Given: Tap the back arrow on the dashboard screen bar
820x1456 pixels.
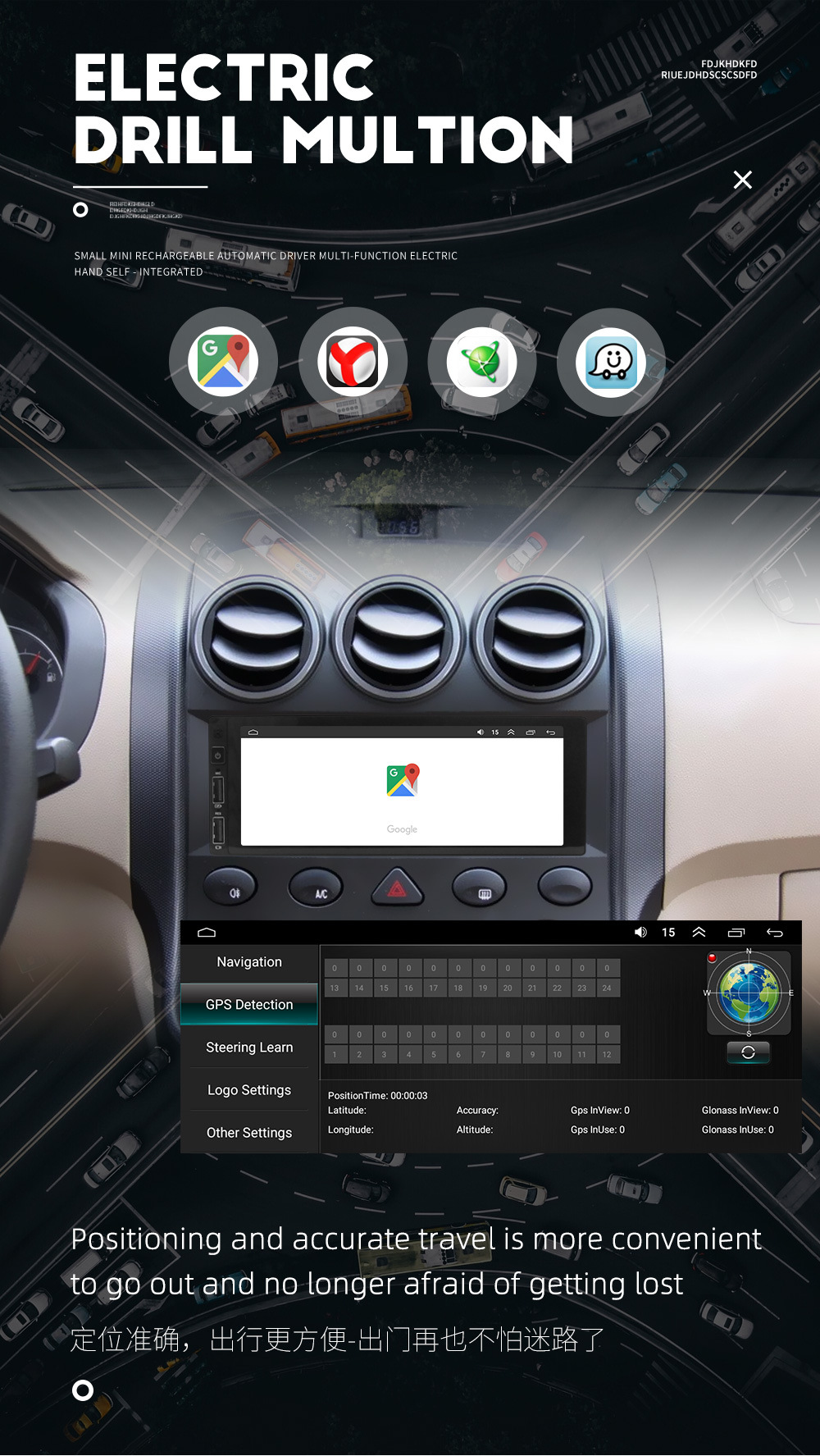Looking at the screenshot, I should click(x=551, y=733).
